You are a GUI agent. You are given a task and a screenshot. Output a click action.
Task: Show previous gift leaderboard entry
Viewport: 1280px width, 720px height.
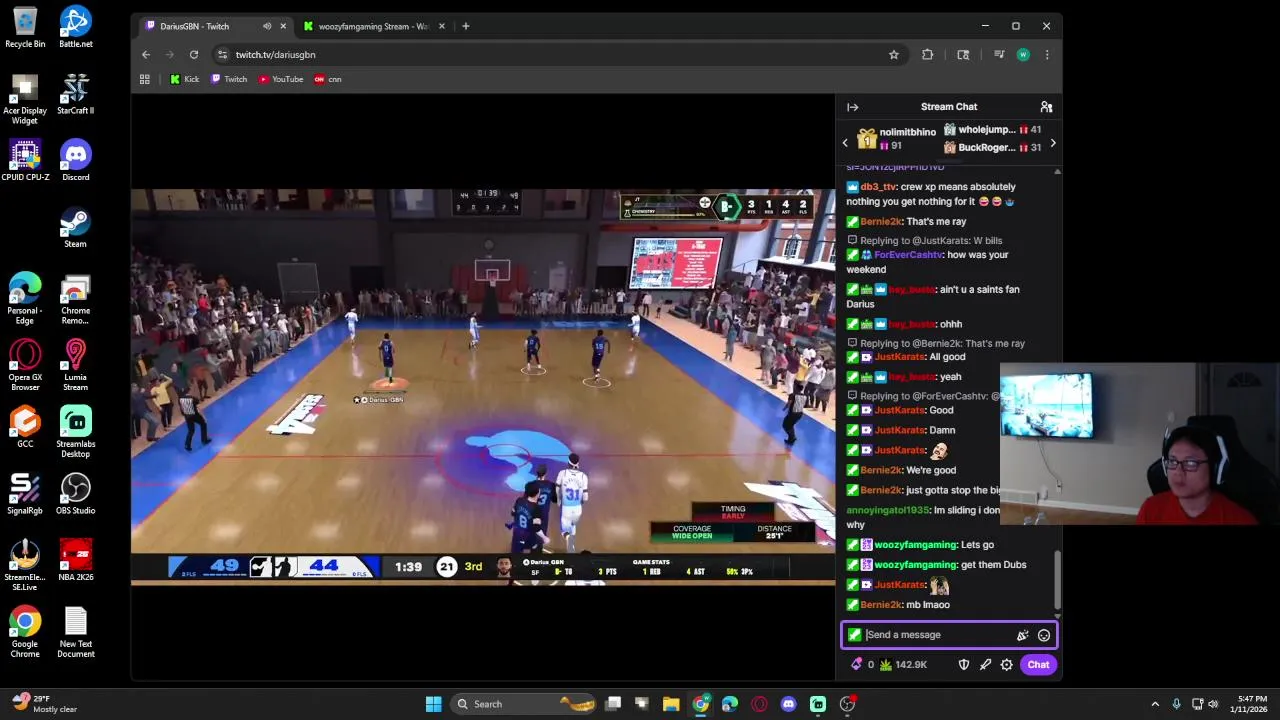(845, 143)
